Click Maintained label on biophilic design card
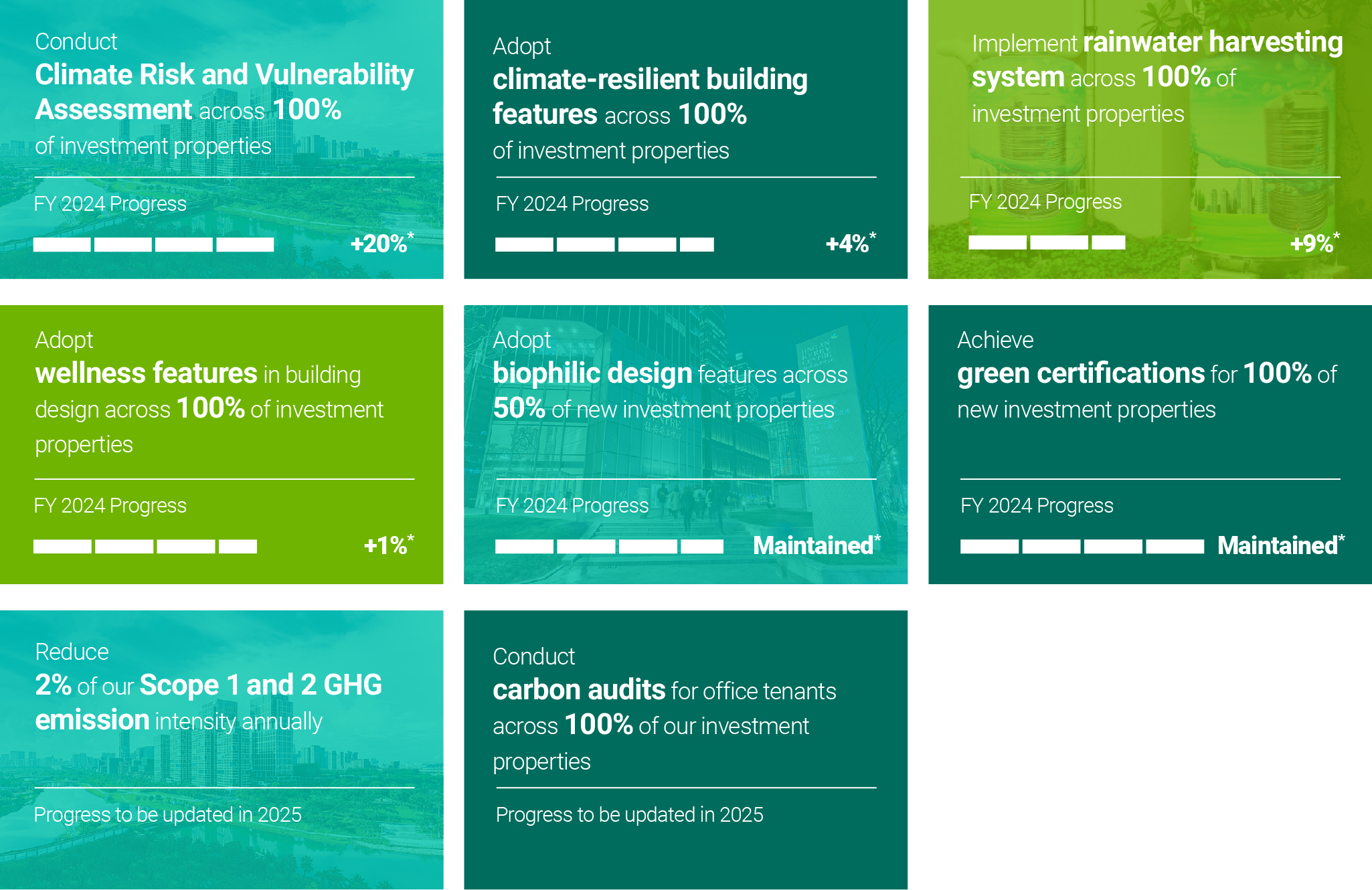This screenshot has width=1372, height=890. click(817, 545)
